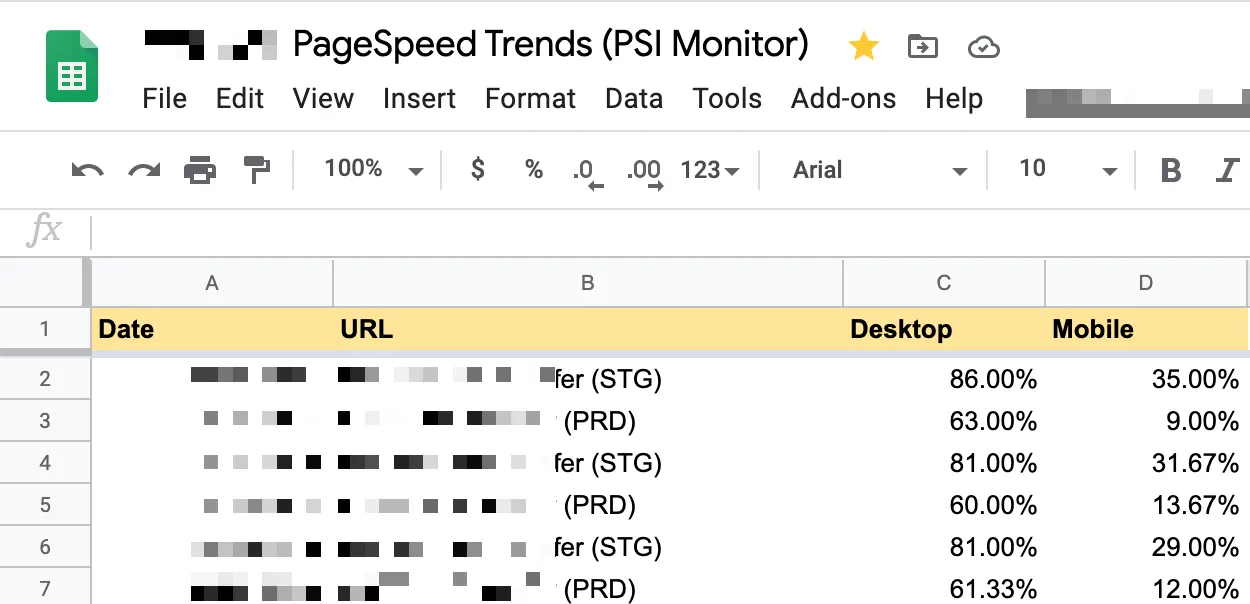Select cell showing 9.00%
Screen dimensions: 1250x604
click(x=1146, y=421)
